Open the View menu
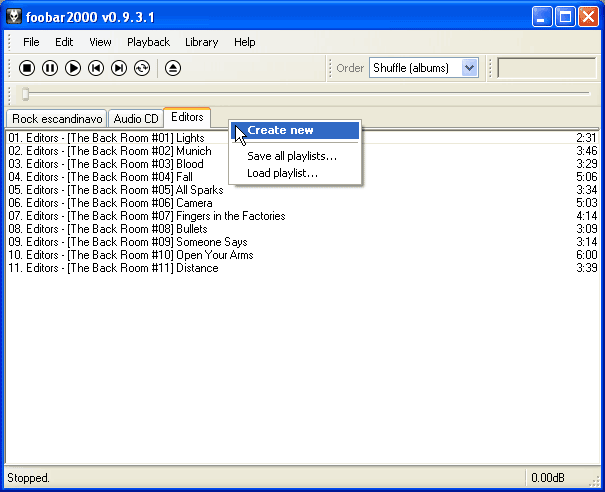 100,42
